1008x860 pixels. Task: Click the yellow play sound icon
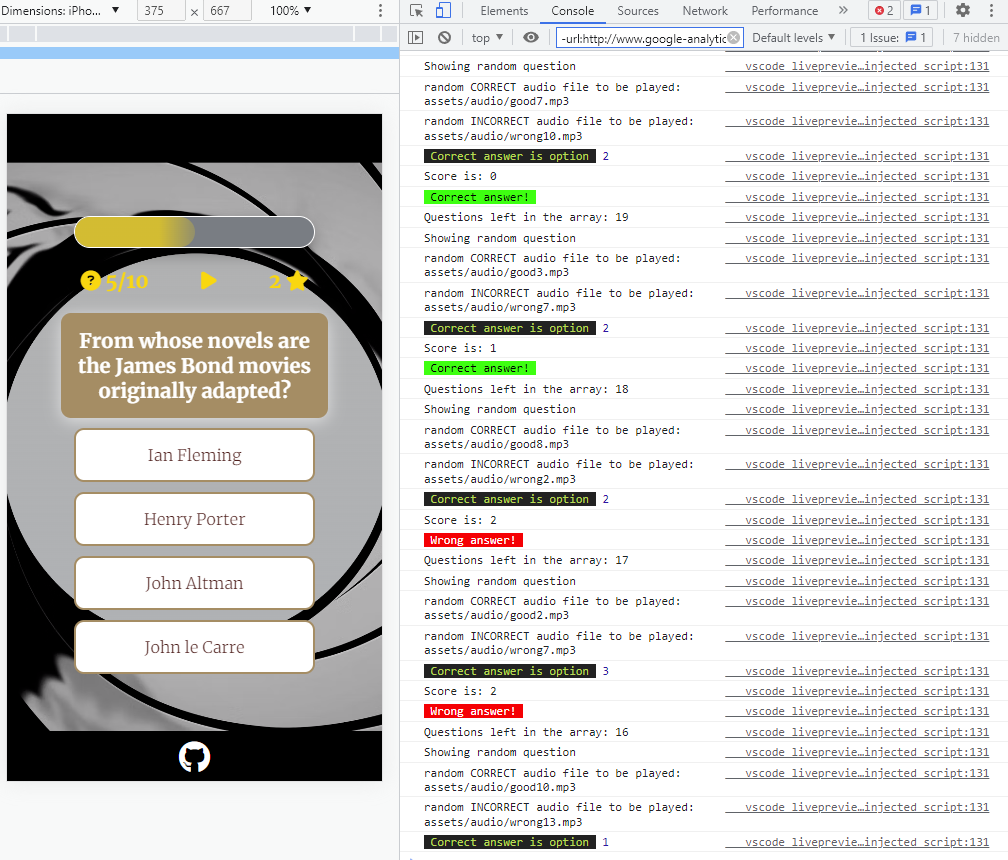208,281
